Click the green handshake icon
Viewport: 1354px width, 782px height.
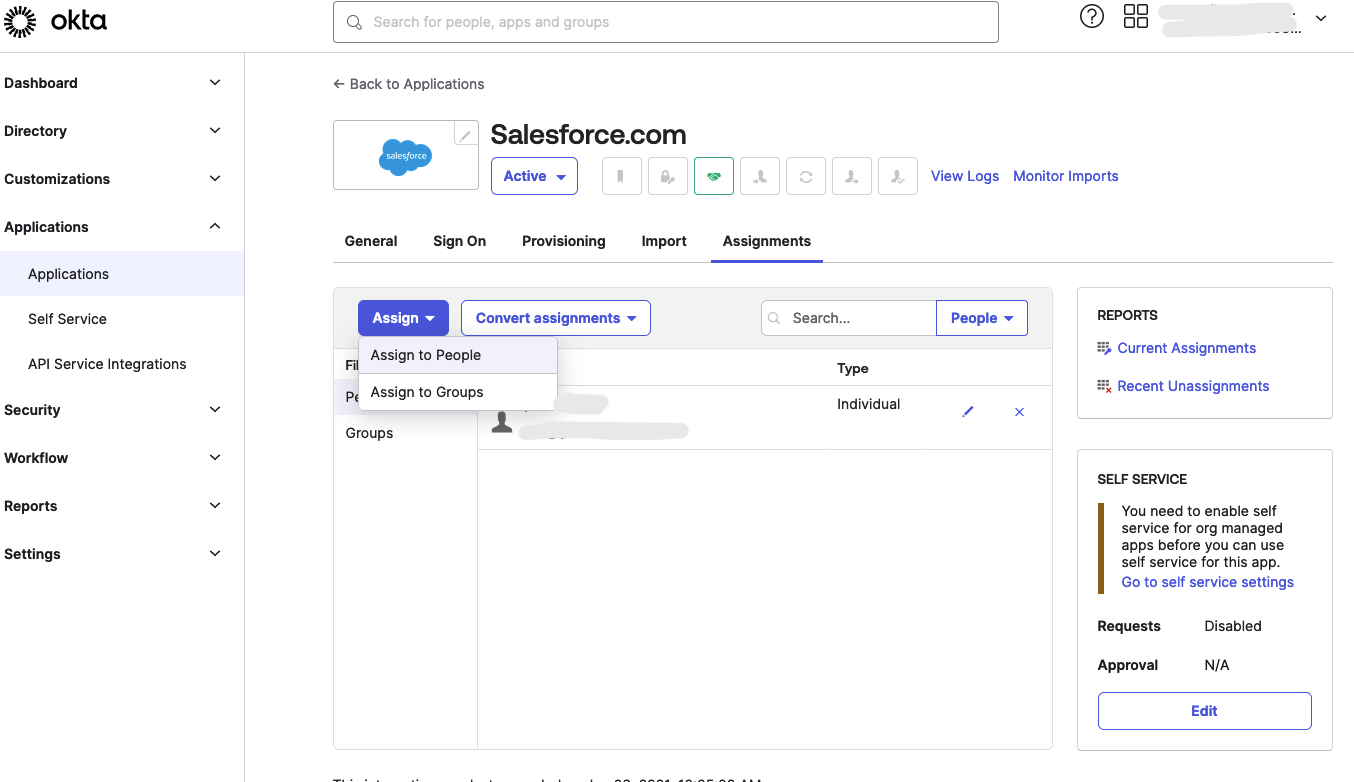[x=714, y=176]
